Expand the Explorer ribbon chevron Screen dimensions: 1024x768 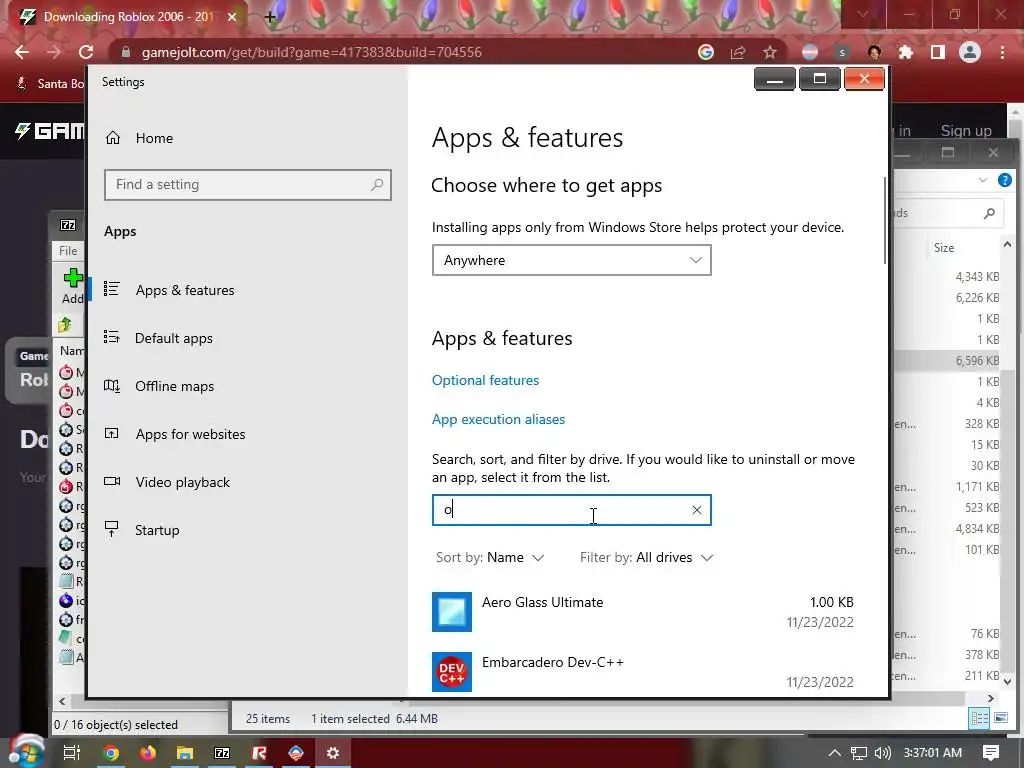(x=982, y=180)
